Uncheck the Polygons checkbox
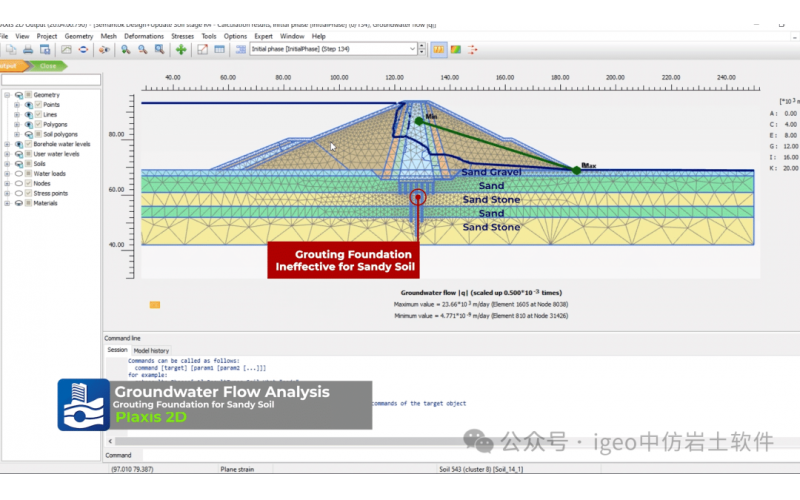This screenshot has width=800, height=500. tap(38, 124)
